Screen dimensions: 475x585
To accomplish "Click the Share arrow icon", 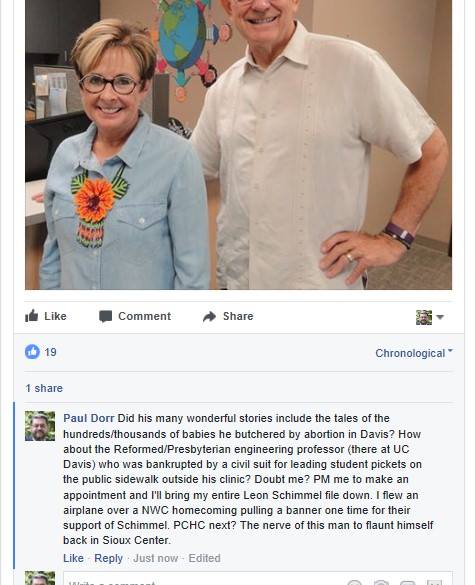I will point(209,316).
